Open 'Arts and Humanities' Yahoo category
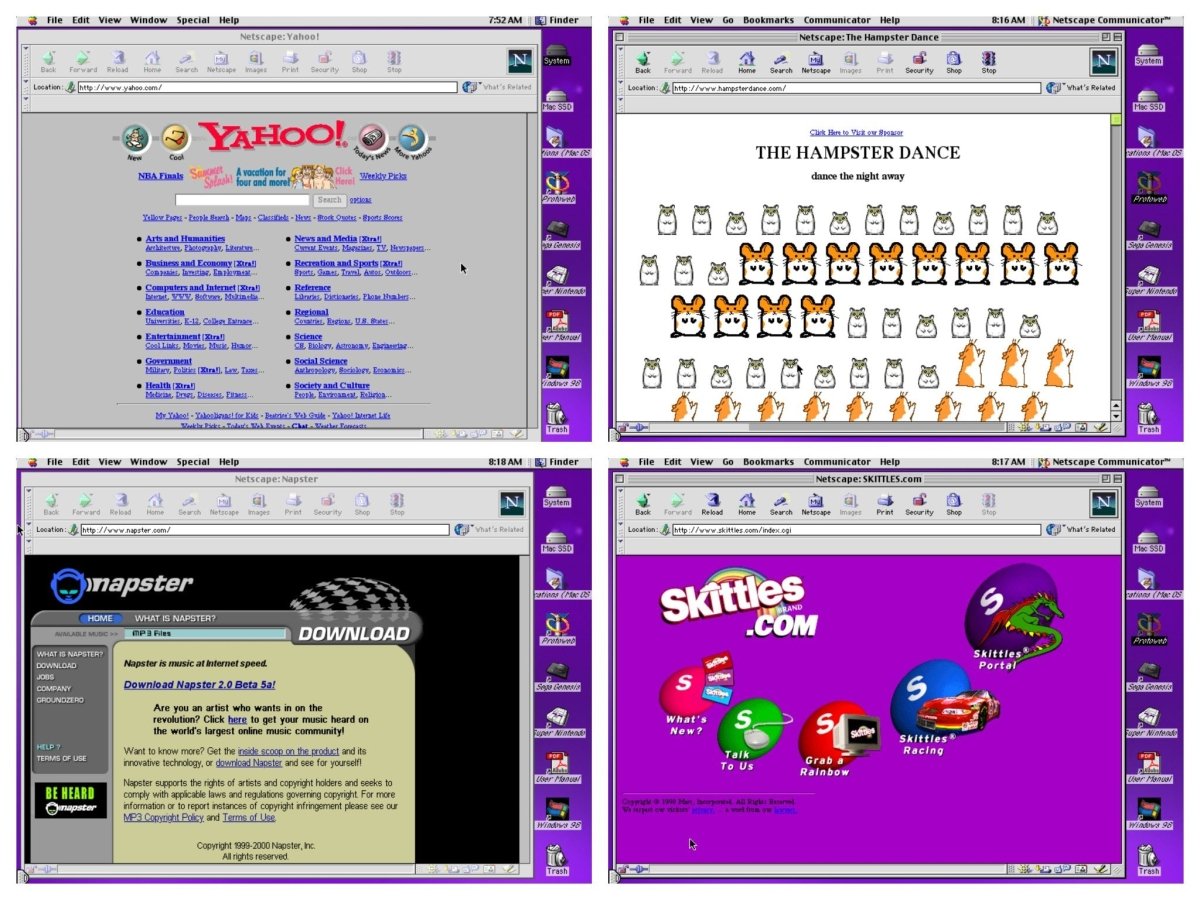This screenshot has width=1200, height=900. 185,239
